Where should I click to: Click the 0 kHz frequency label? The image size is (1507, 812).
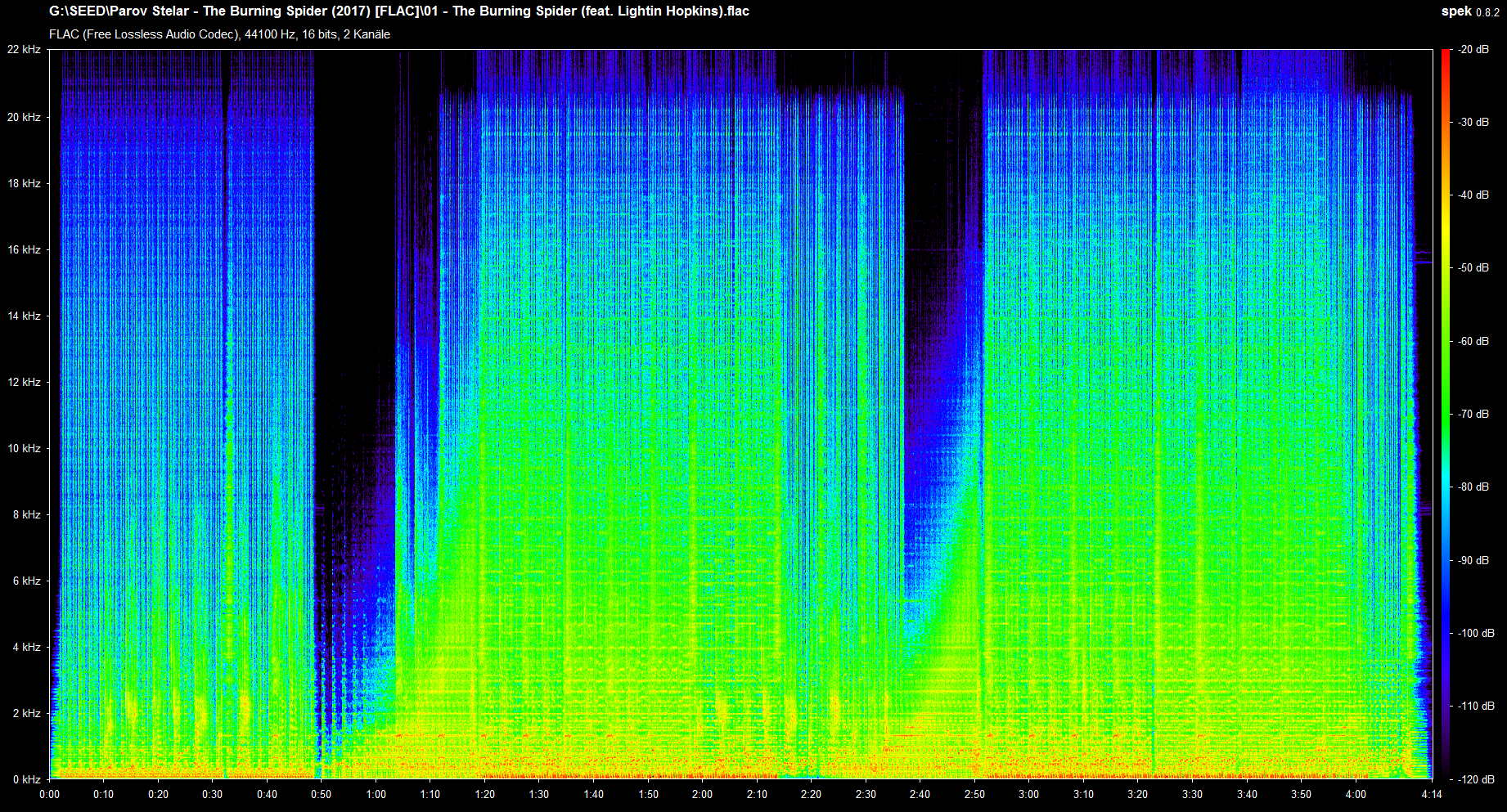point(26,779)
